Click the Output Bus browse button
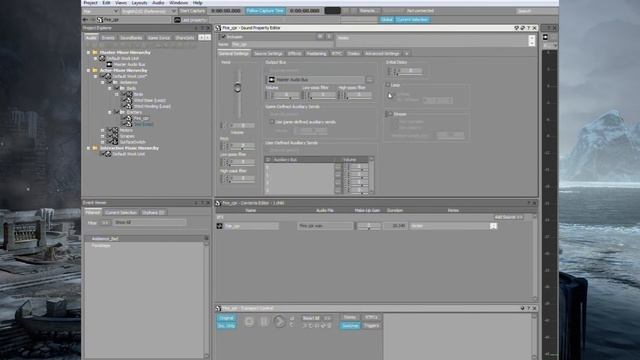This screenshot has height=360, width=640. 369,80
